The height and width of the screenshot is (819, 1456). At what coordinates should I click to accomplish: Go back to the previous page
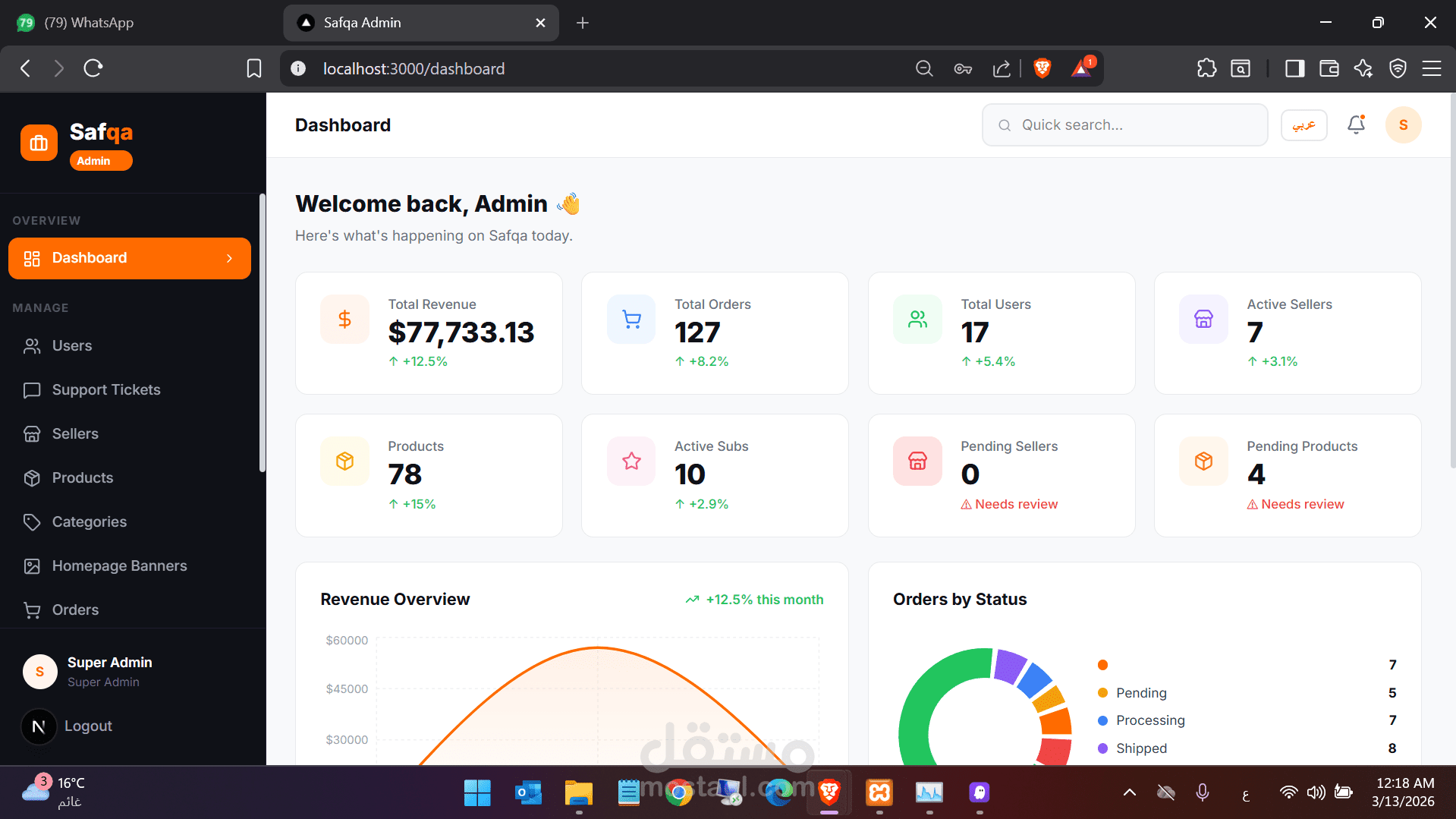pos(26,68)
